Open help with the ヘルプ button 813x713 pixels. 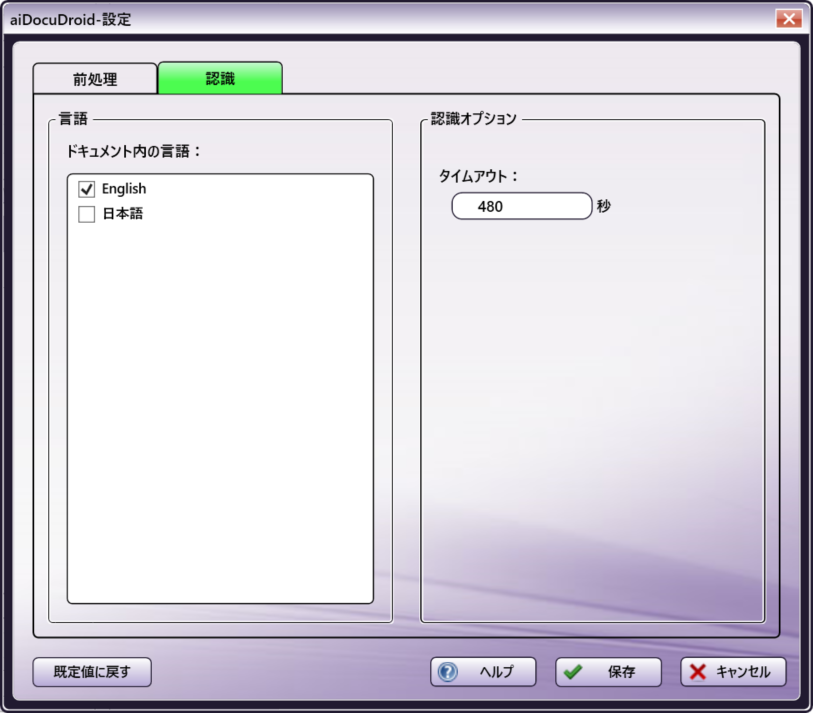coord(483,672)
